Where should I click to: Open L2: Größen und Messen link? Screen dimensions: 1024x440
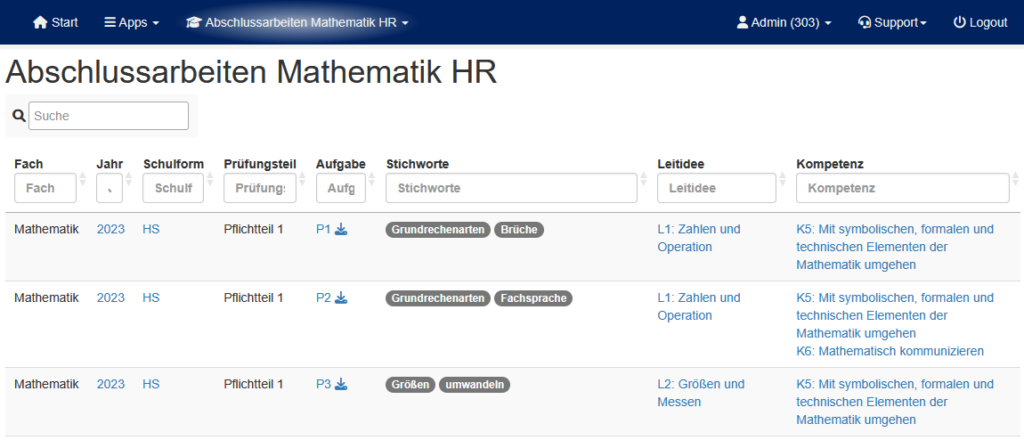point(701,393)
